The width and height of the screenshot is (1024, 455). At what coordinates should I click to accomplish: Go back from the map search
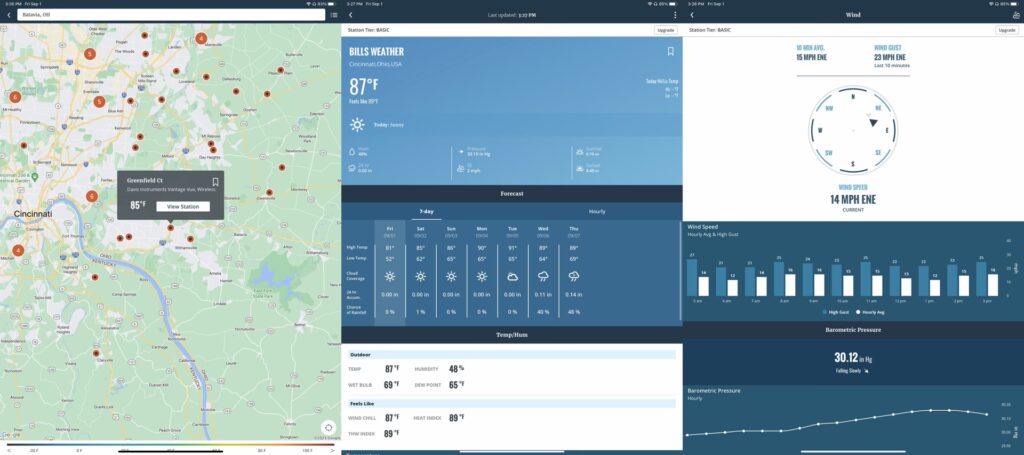[9, 15]
